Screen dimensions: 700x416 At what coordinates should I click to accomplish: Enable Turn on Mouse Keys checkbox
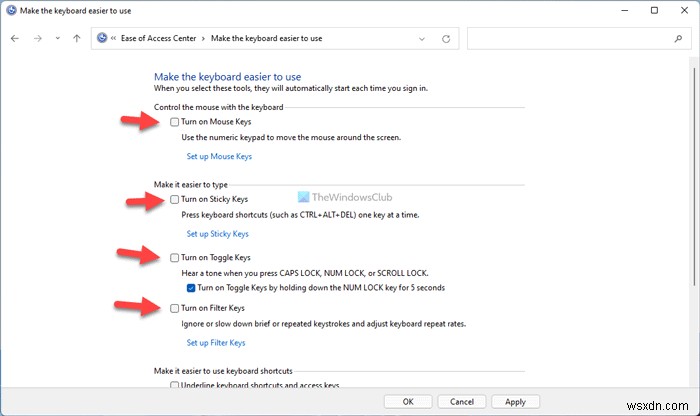[x=174, y=122]
